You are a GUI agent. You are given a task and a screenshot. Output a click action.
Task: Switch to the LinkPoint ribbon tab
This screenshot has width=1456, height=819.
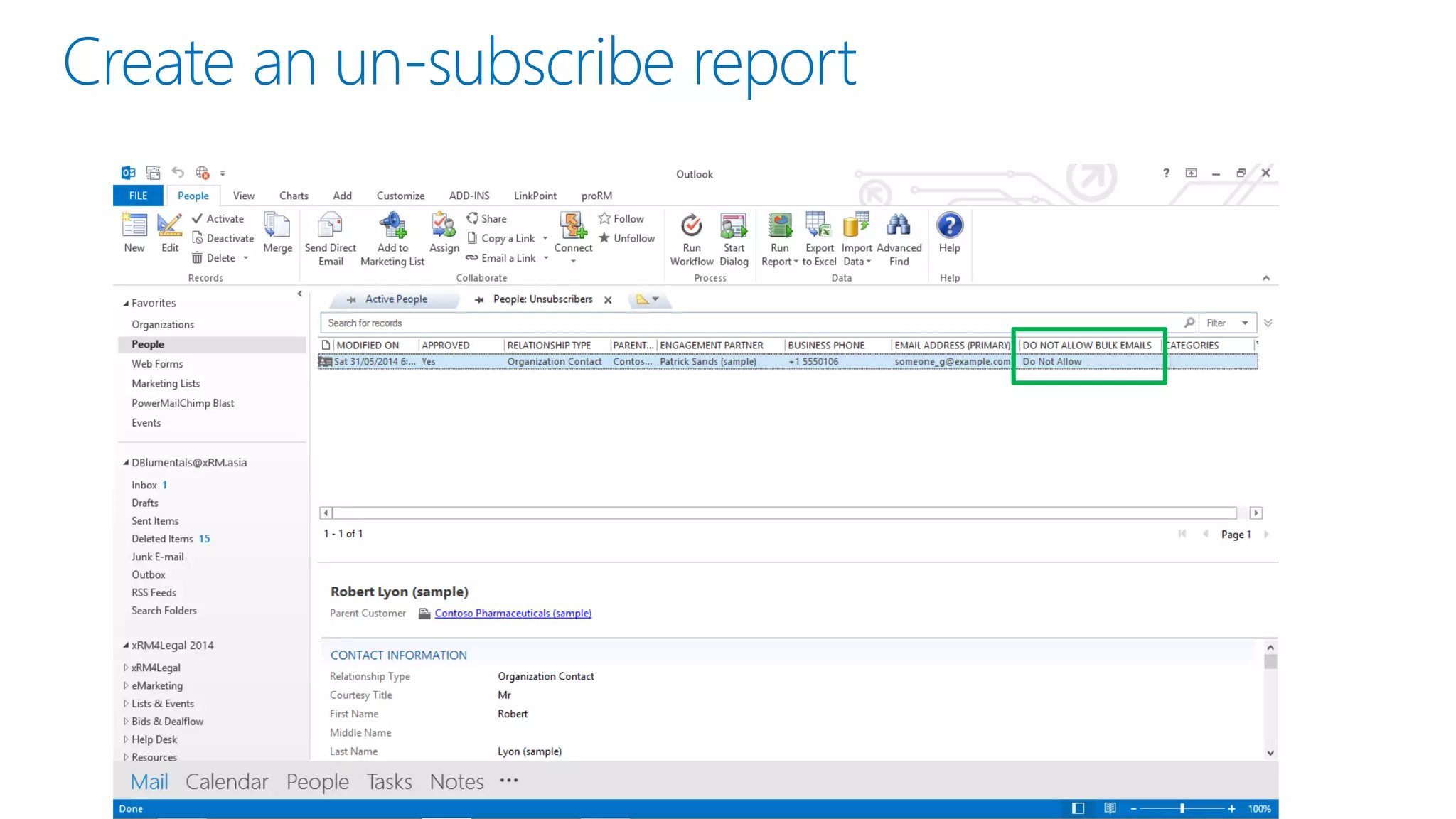coord(535,196)
